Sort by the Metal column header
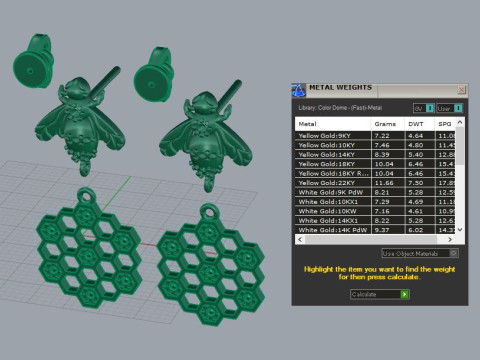480x360 pixels. [333, 124]
